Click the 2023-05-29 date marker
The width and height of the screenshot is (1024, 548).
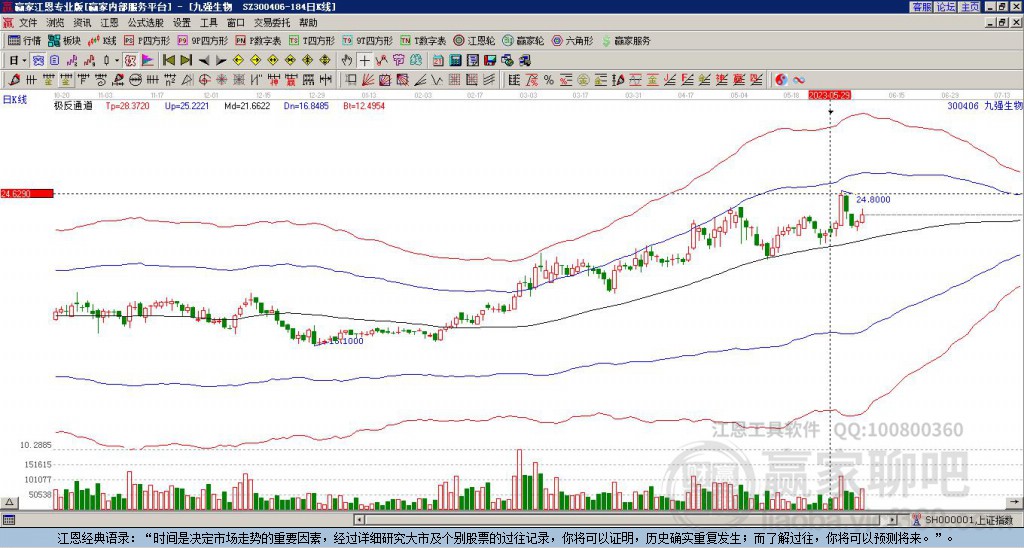click(829, 95)
